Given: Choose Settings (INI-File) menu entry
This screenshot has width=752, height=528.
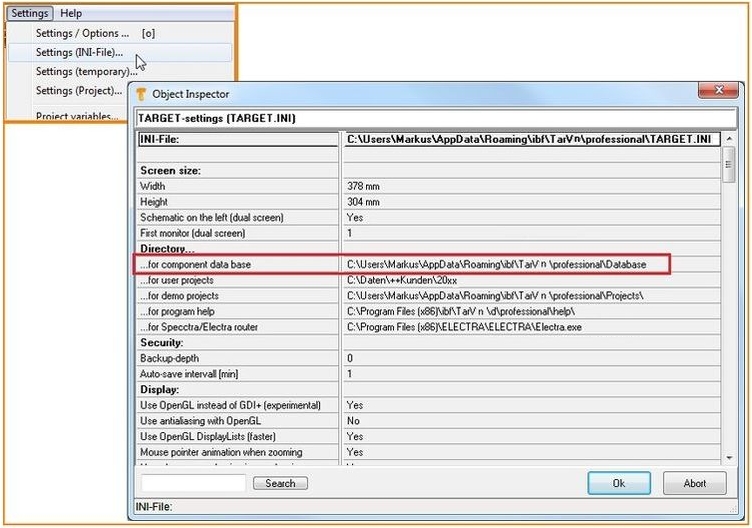Looking at the screenshot, I should [79, 52].
